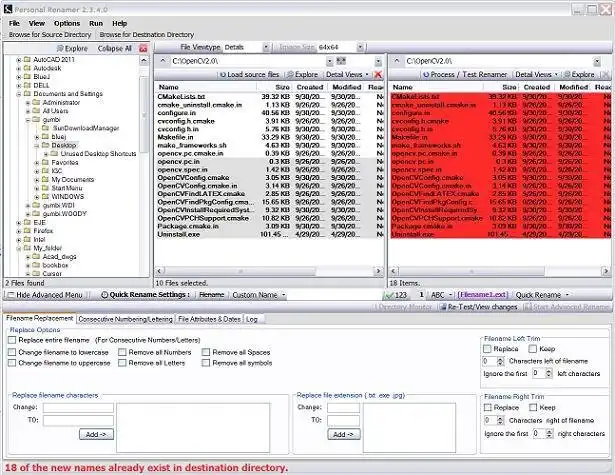This screenshot has width=615, height=475.
Task: Switch to File Attributes & Dates tab
Action: coord(209,319)
